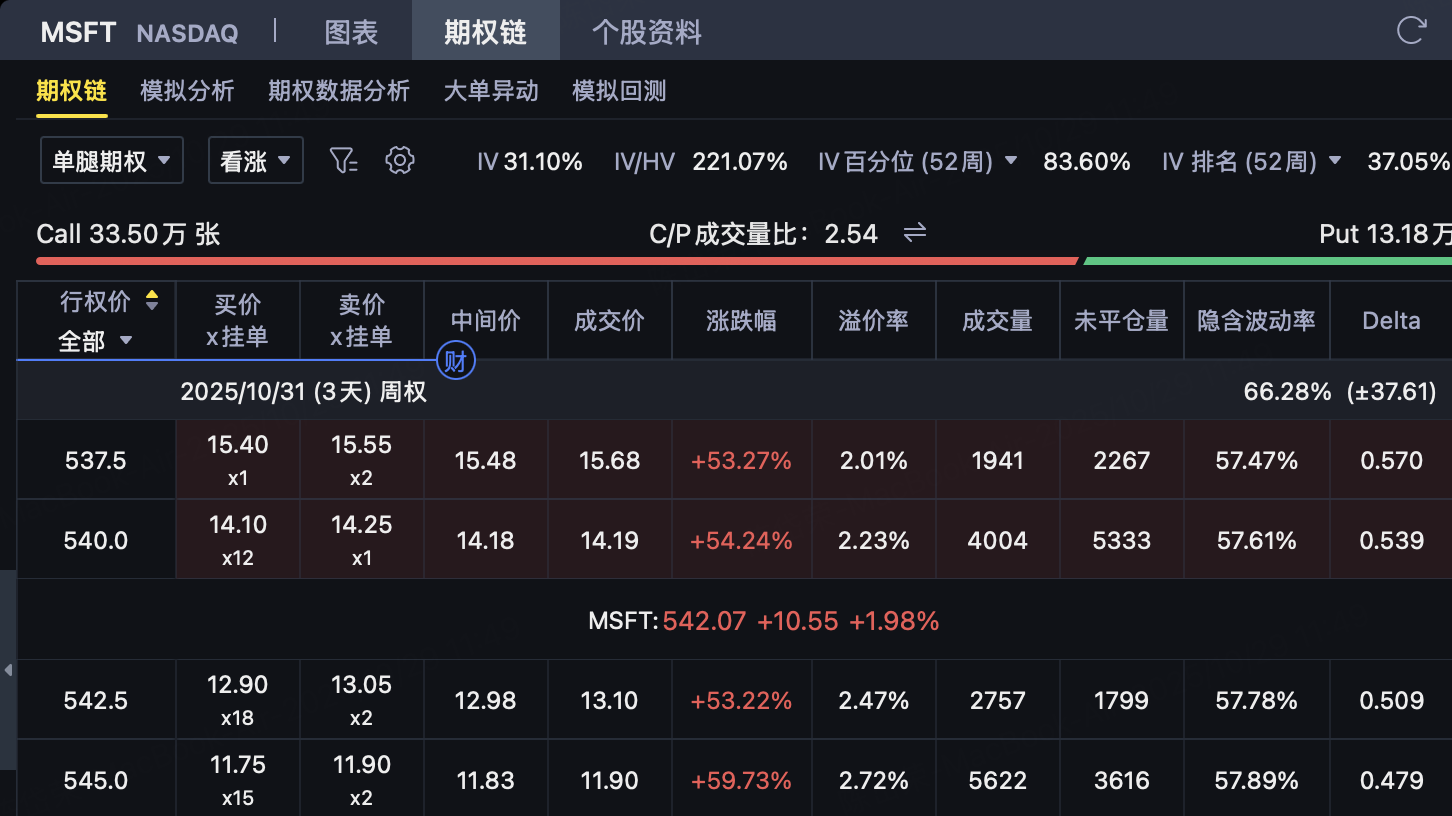Switch to the 图表 tab
The width and height of the screenshot is (1452, 816).
352,31
